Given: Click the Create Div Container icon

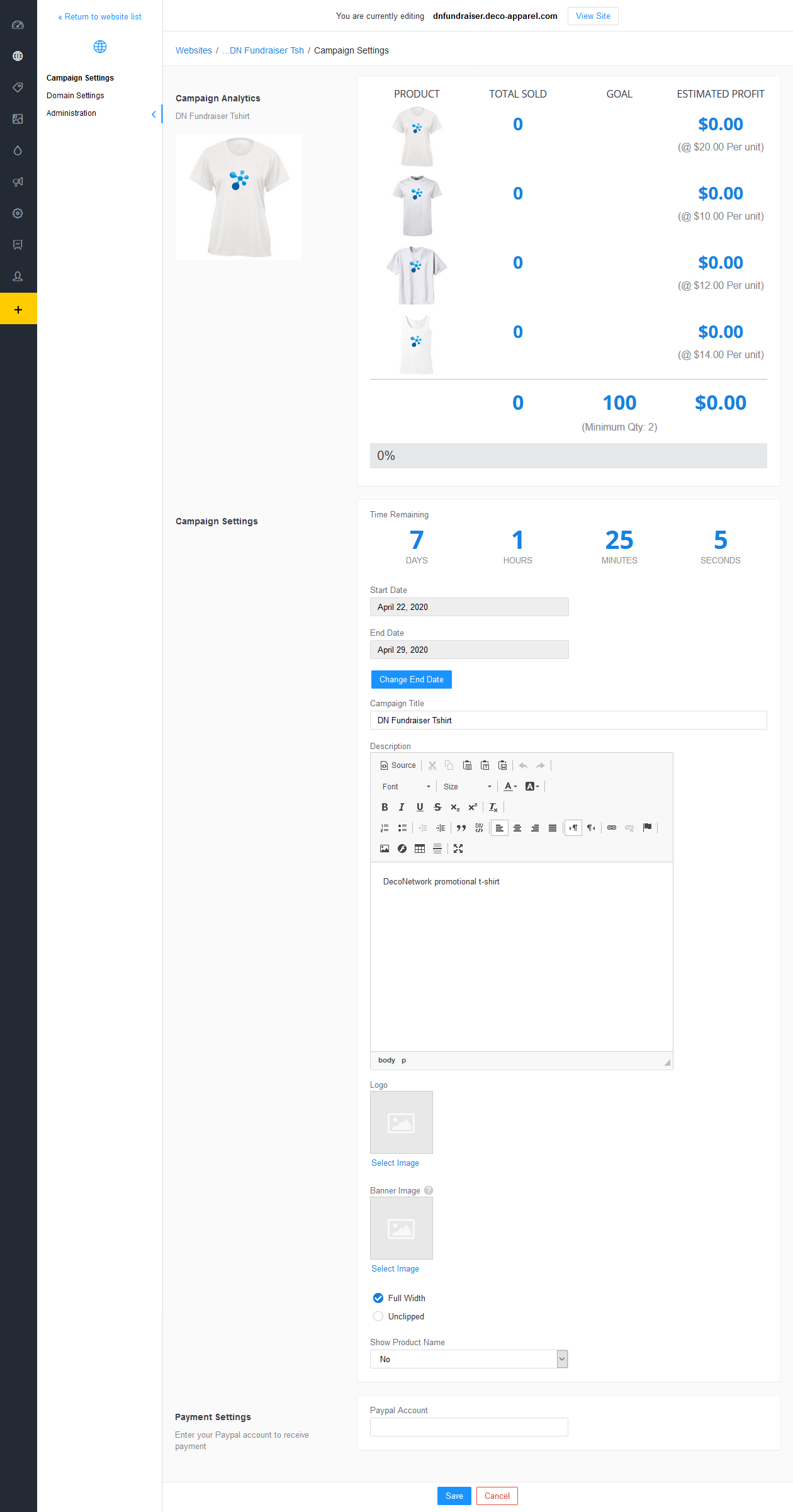Looking at the screenshot, I should point(479,828).
